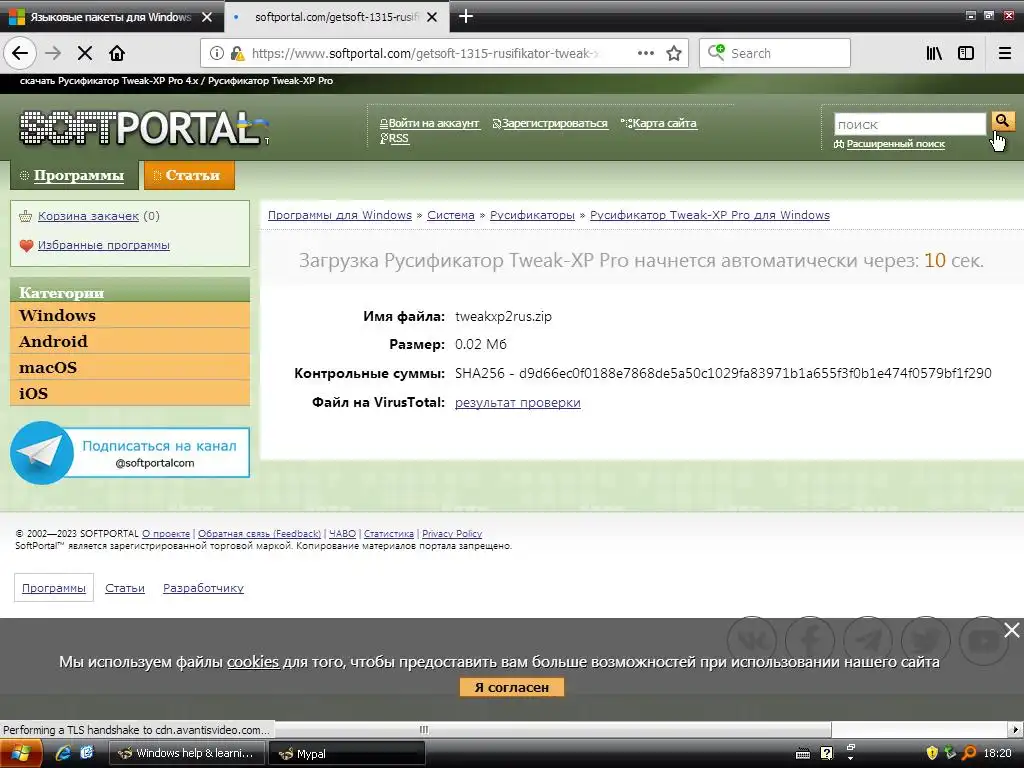
Task: Open breadcrumb Система
Action: point(451,215)
